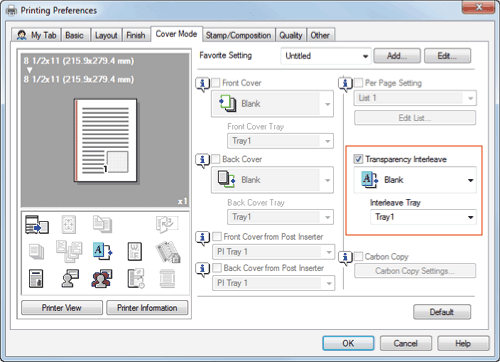Image resolution: width=500 pixels, height=362 pixels.
Task: Expand Back Cover Post Inserter PI Tray dropdown
Action: pos(274,283)
